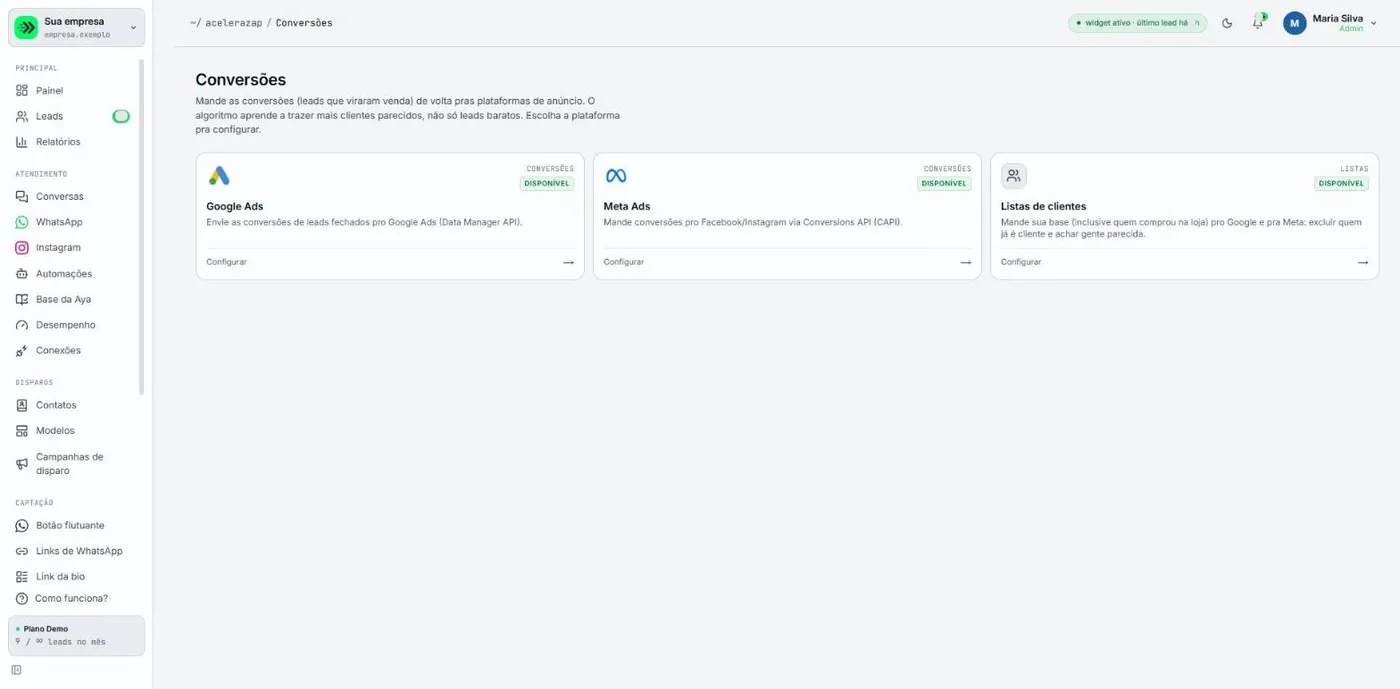Open the Base da Aya book icon
Image resolution: width=1400 pixels, height=689 pixels.
pos(22,299)
